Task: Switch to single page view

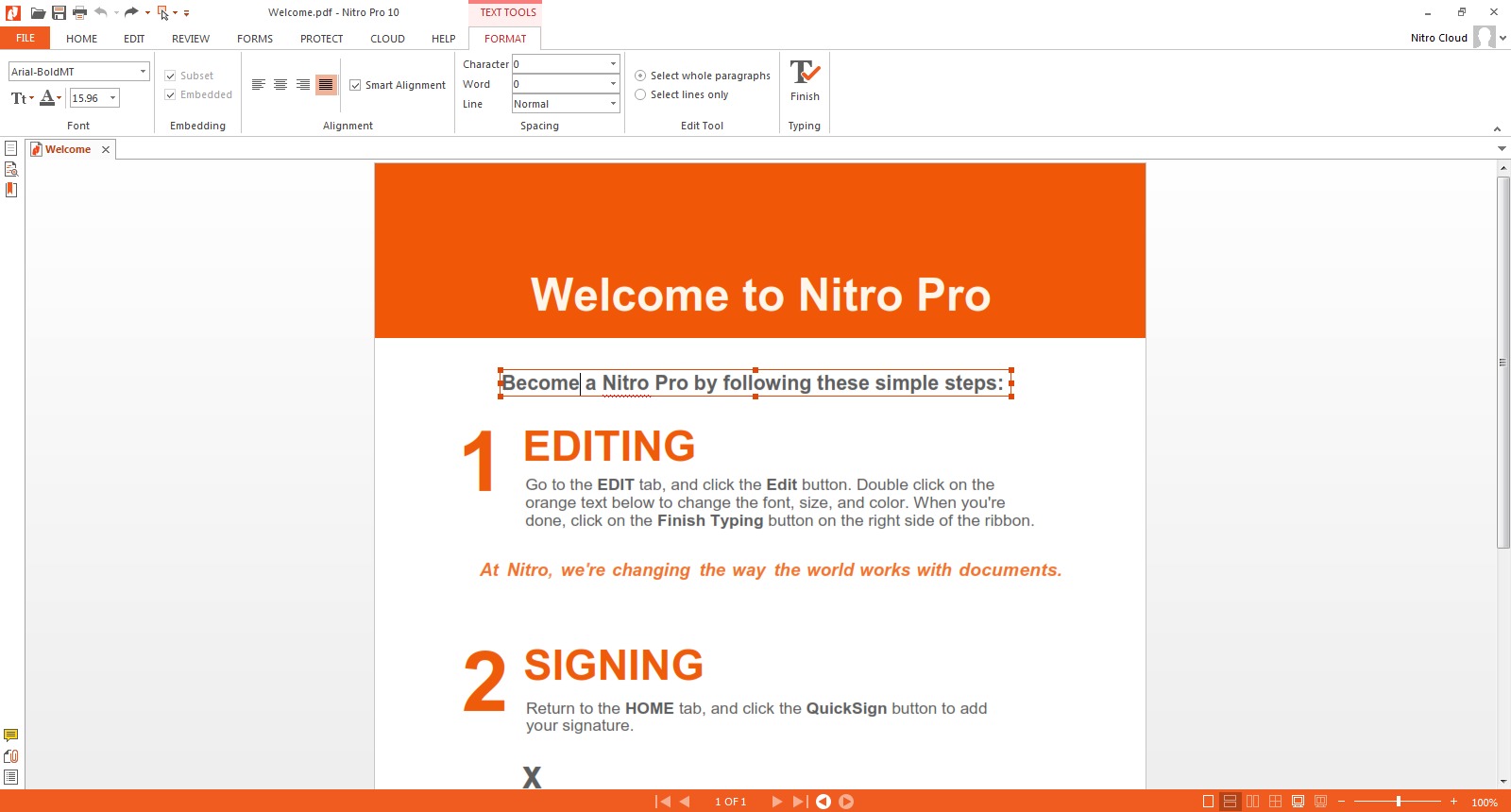Action: (x=1208, y=802)
